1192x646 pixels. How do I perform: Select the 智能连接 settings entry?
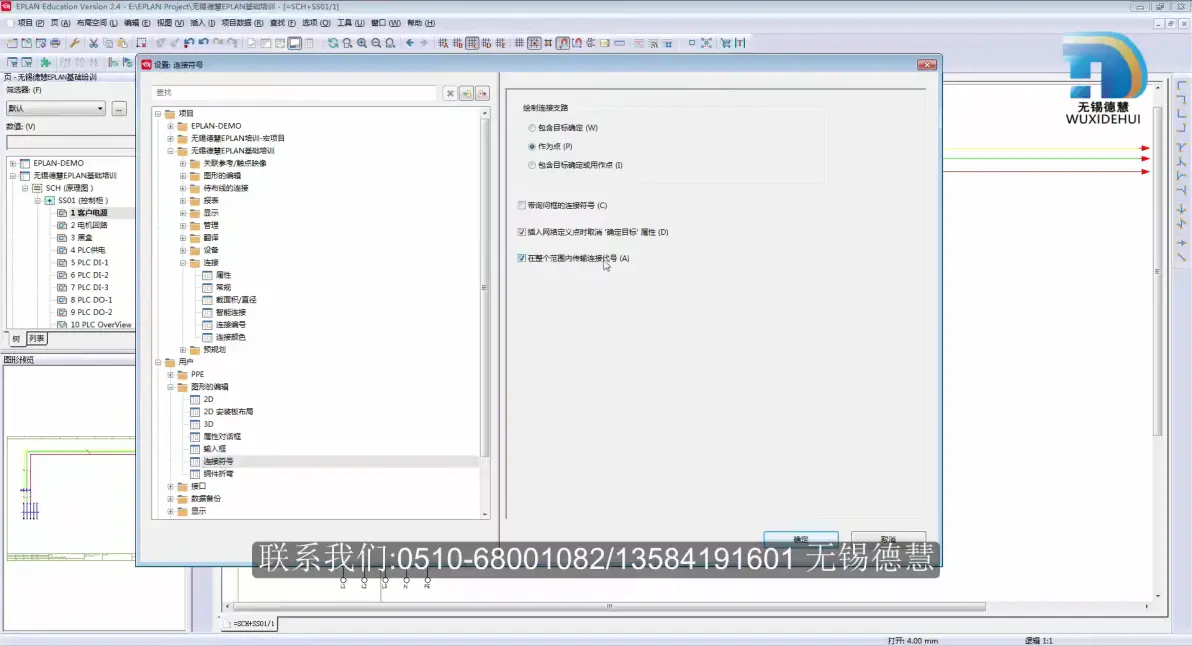(x=230, y=312)
